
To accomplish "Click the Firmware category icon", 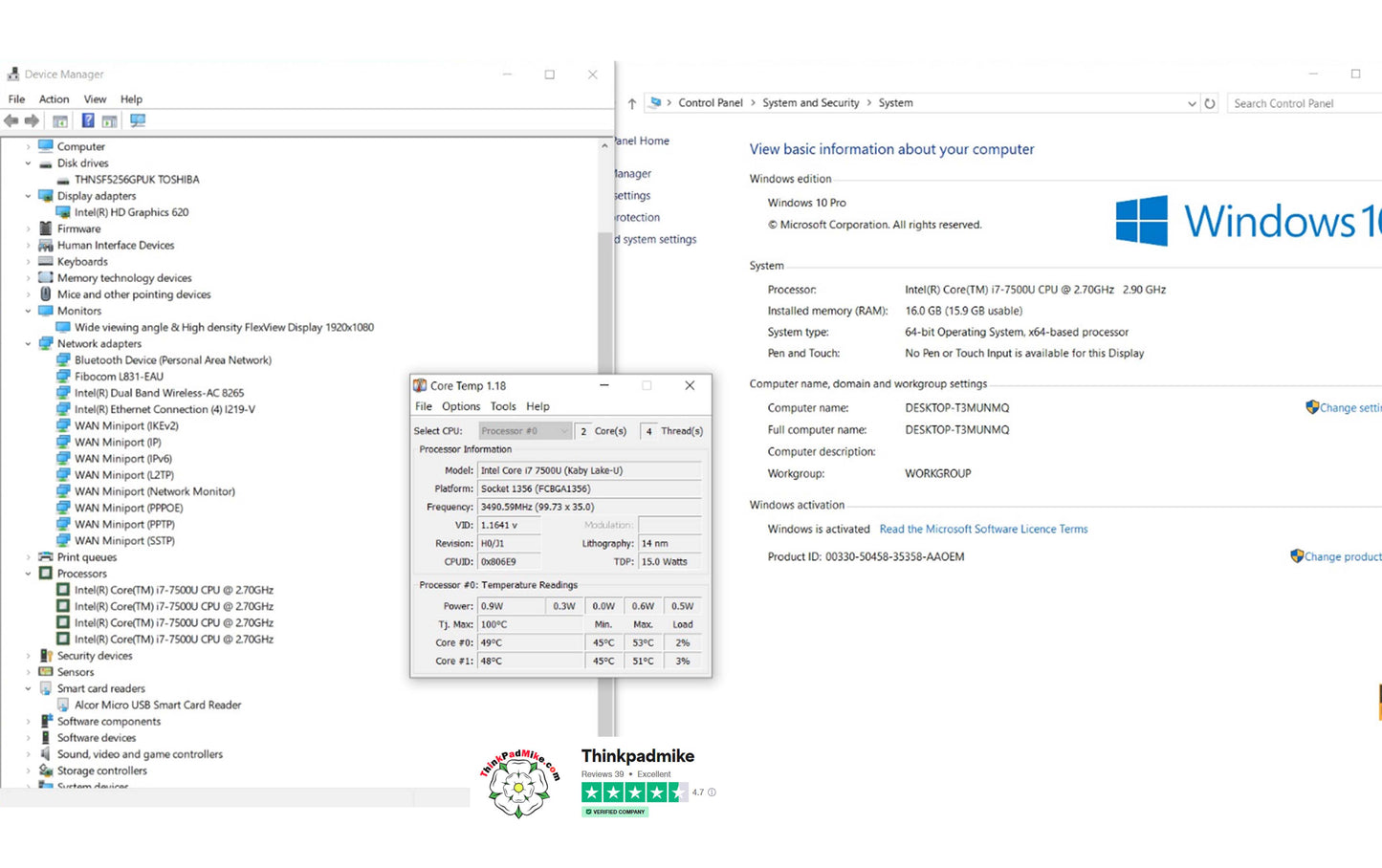I will pos(45,228).
